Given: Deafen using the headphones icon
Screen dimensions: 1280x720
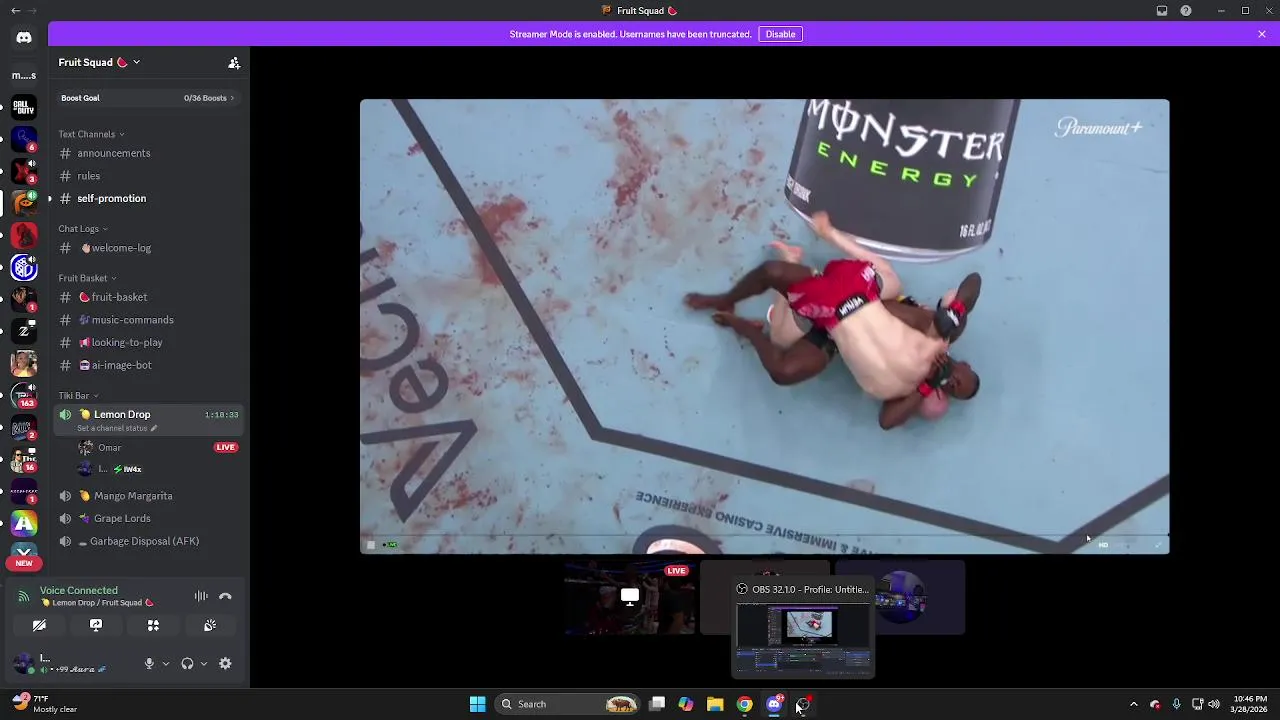Looking at the screenshot, I should tap(187, 663).
